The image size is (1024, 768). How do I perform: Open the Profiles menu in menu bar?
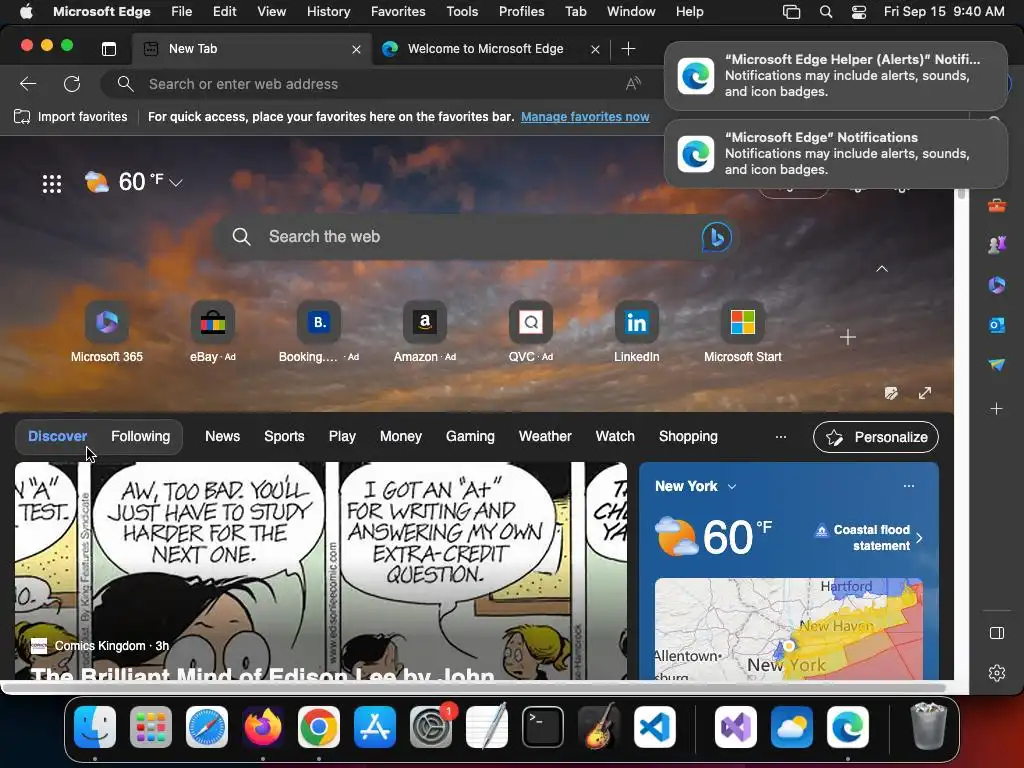tap(521, 12)
